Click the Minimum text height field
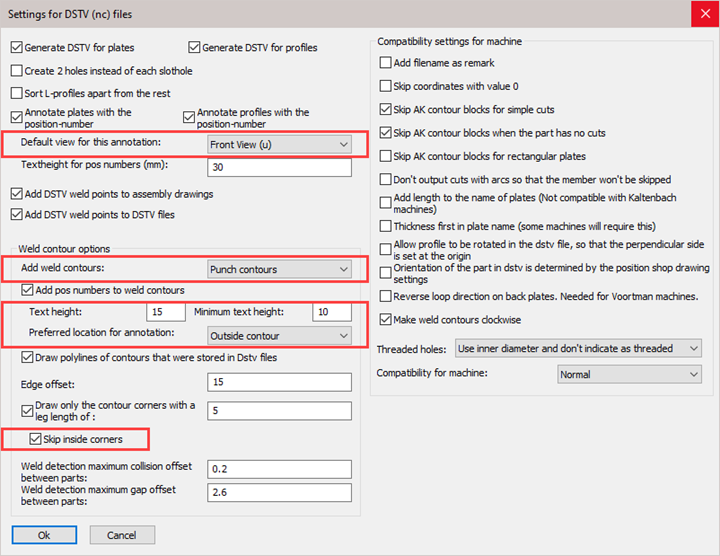Viewport: 720px width, 556px height. pos(332,314)
